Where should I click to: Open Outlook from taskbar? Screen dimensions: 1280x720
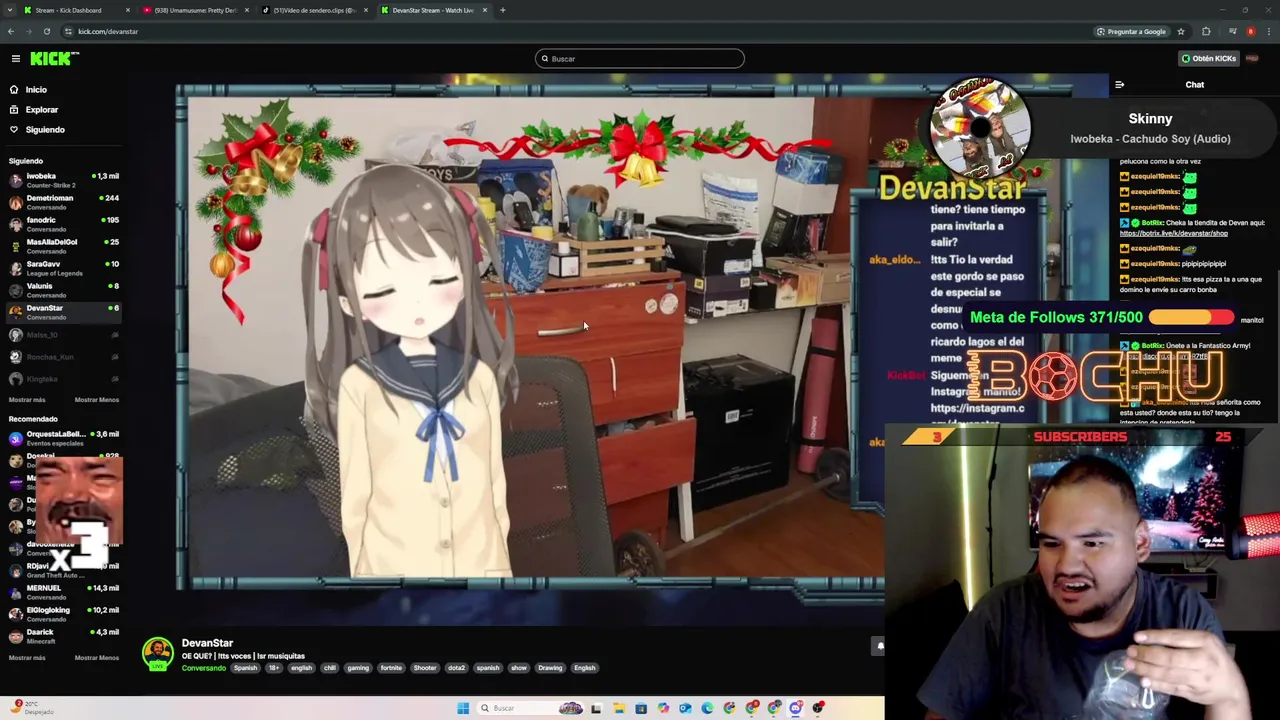pos(685,708)
